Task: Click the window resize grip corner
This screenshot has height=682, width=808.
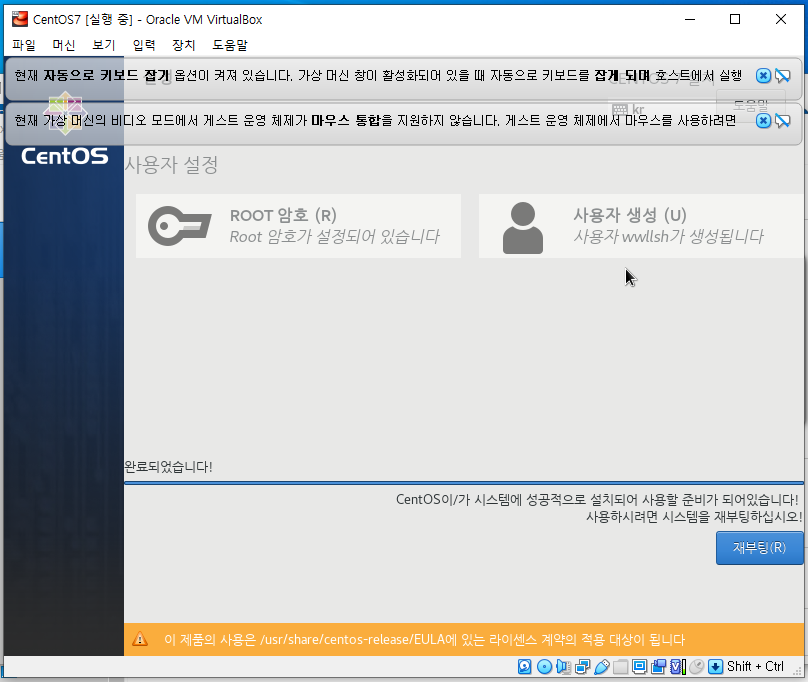Action: (798, 671)
